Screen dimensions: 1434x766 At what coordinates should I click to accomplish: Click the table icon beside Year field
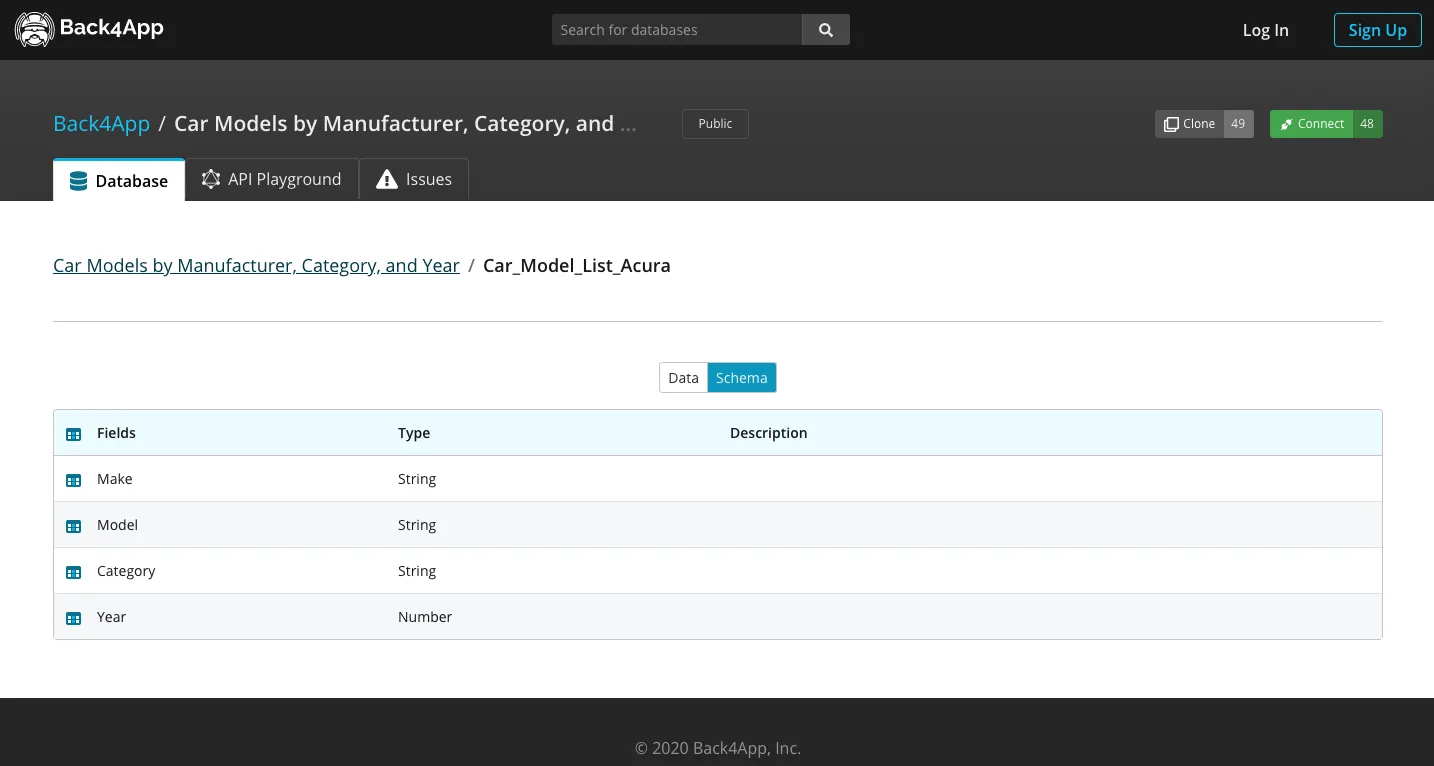(x=73, y=618)
